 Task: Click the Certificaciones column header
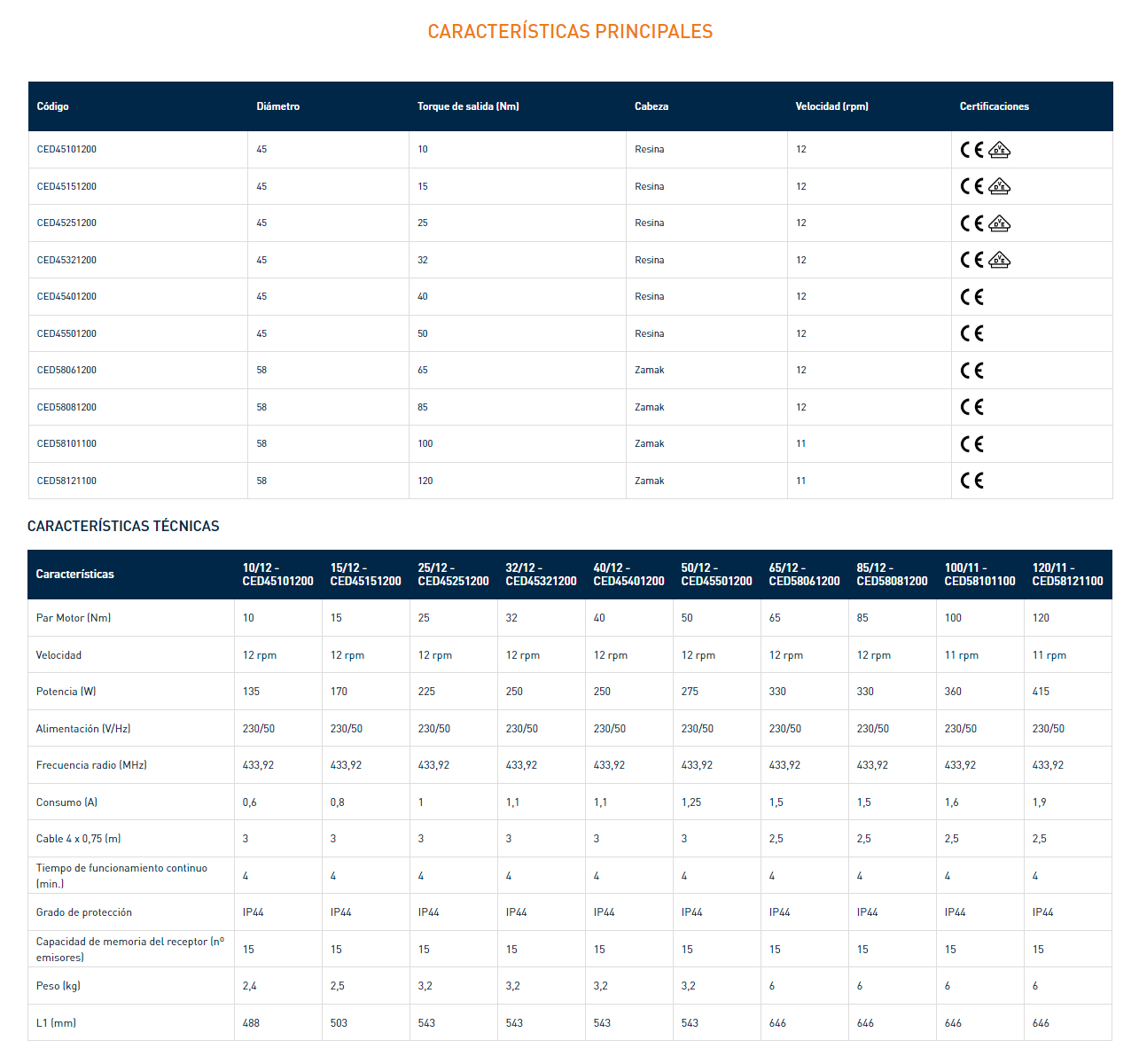pyautogui.click(x=994, y=106)
